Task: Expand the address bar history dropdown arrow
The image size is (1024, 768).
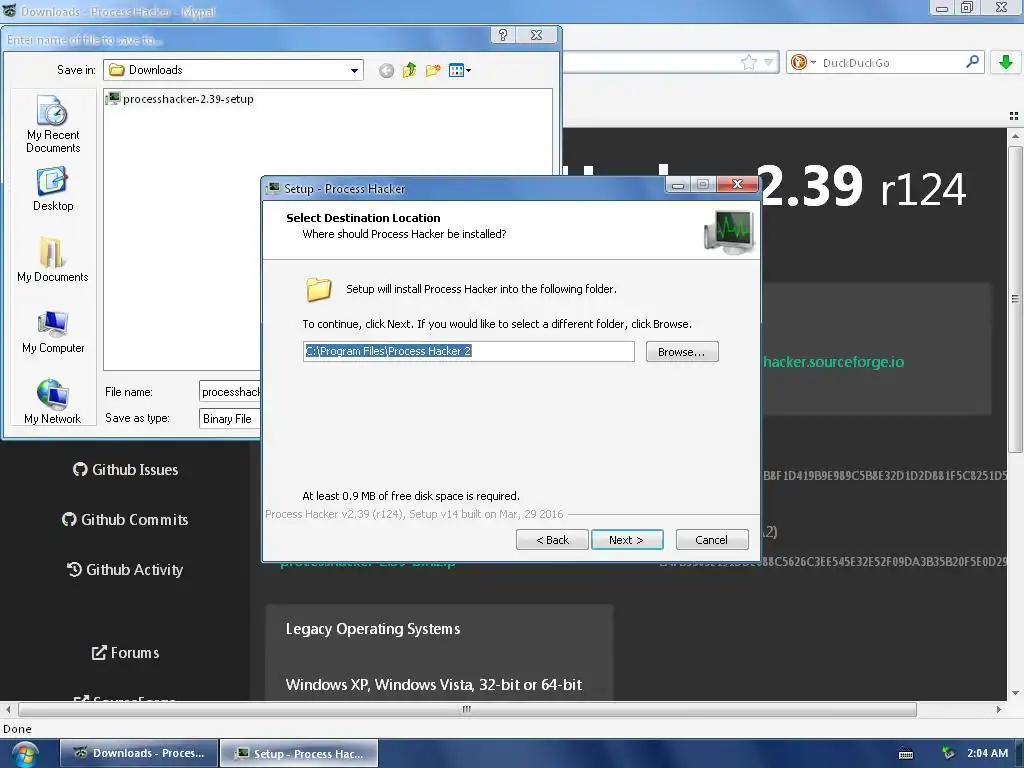Action: pos(769,63)
